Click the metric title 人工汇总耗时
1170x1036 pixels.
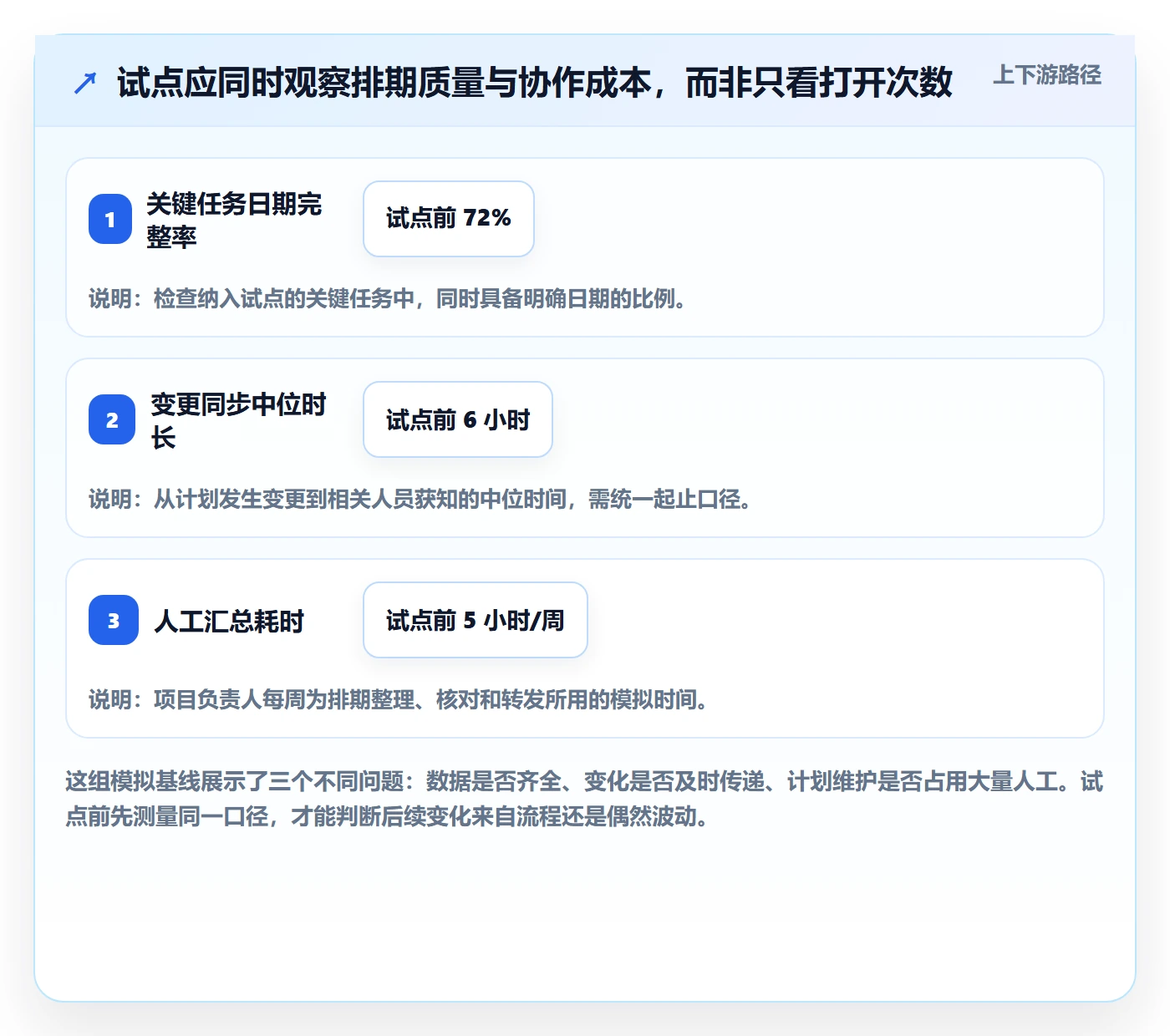click(x=229, y=621)
